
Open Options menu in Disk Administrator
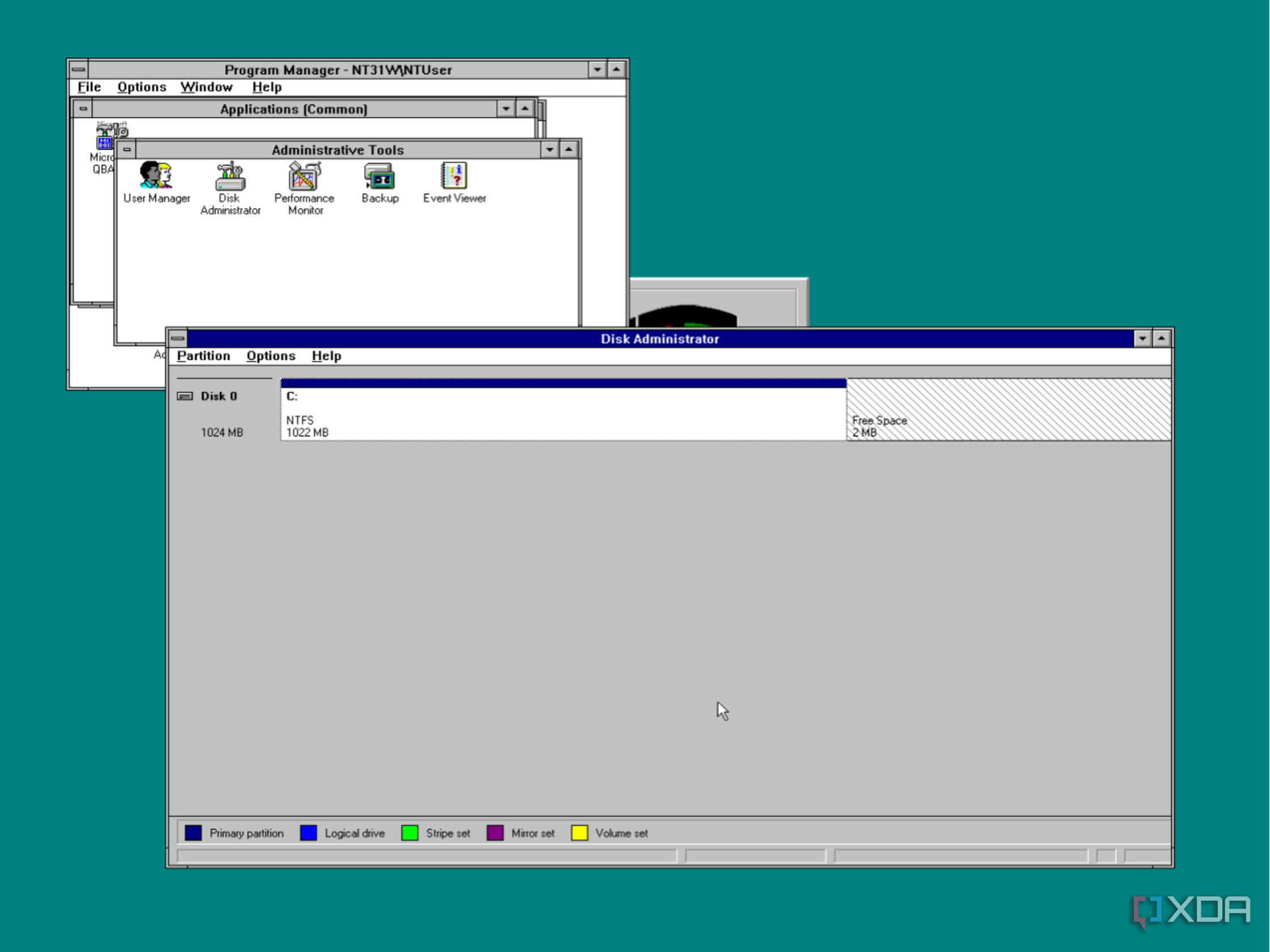coord(271,356)
